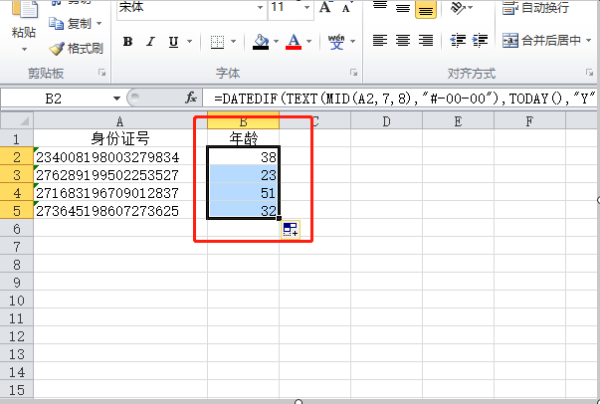Click text orientation icon
Image resolution: width=600 pixels, height=404 pixels.
tap(458, 7)
